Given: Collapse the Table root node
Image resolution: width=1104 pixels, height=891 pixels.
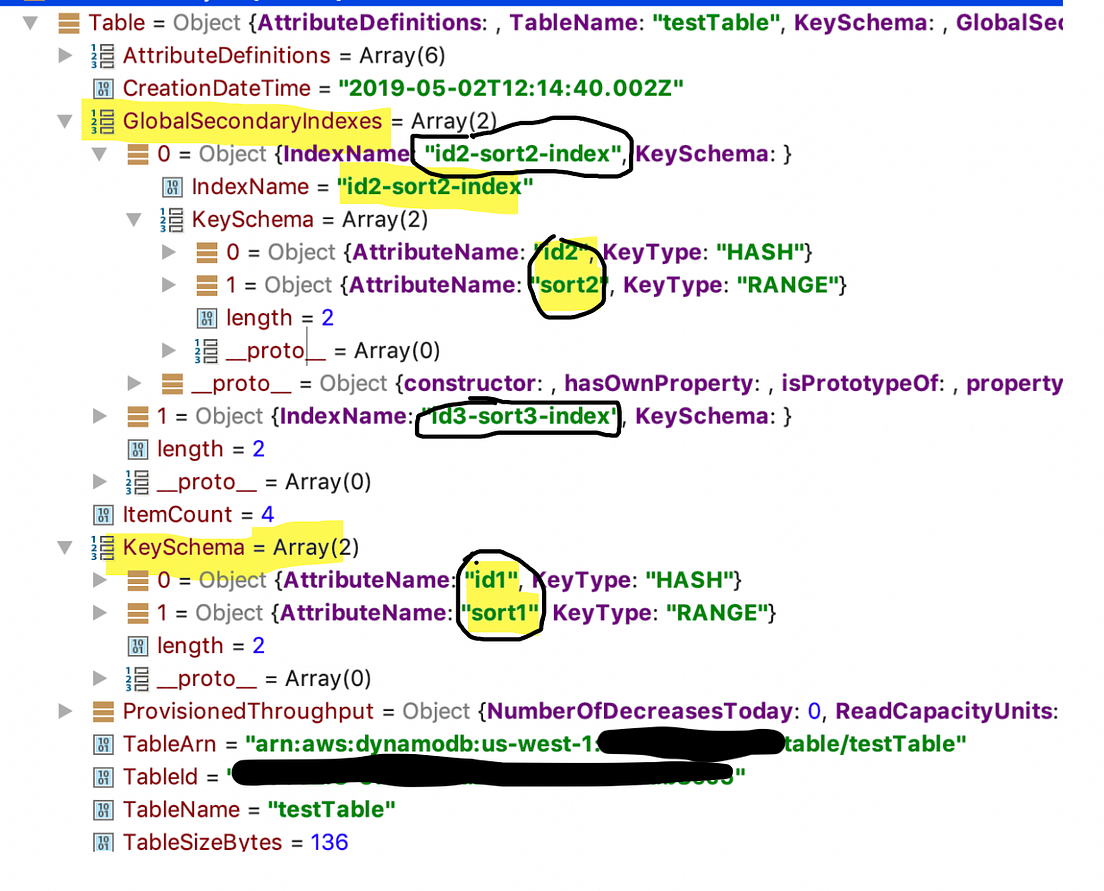Looking at the screenshot, I should [x=31, y=22].
